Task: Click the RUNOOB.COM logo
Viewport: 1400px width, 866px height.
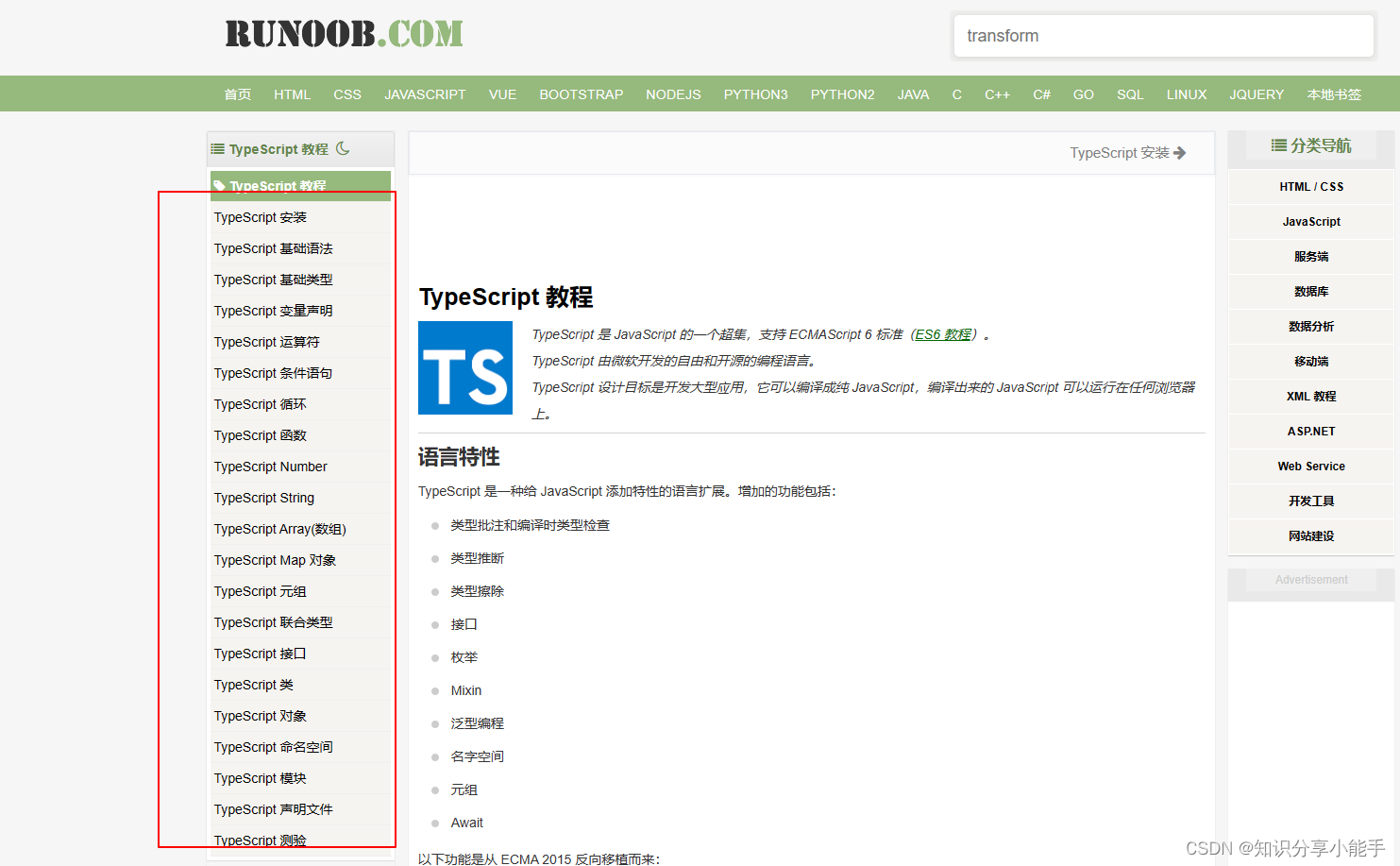Action: point(343,34)
